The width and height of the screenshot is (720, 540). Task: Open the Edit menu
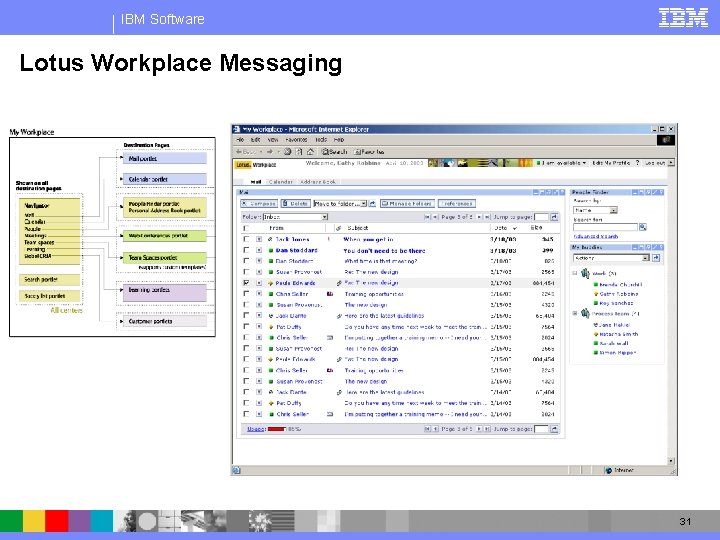(x=255, y=139)
